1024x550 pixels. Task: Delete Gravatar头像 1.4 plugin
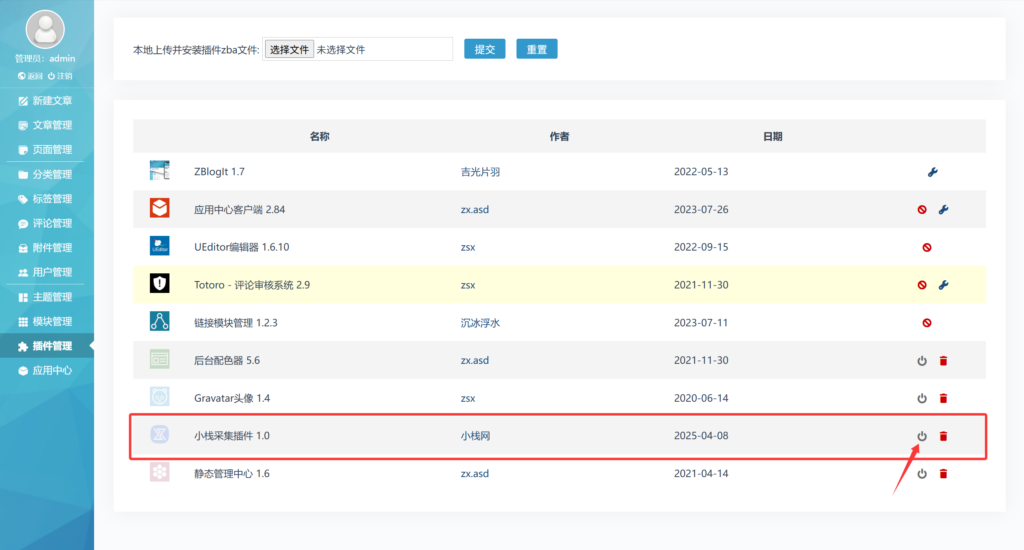click(943, 398)
